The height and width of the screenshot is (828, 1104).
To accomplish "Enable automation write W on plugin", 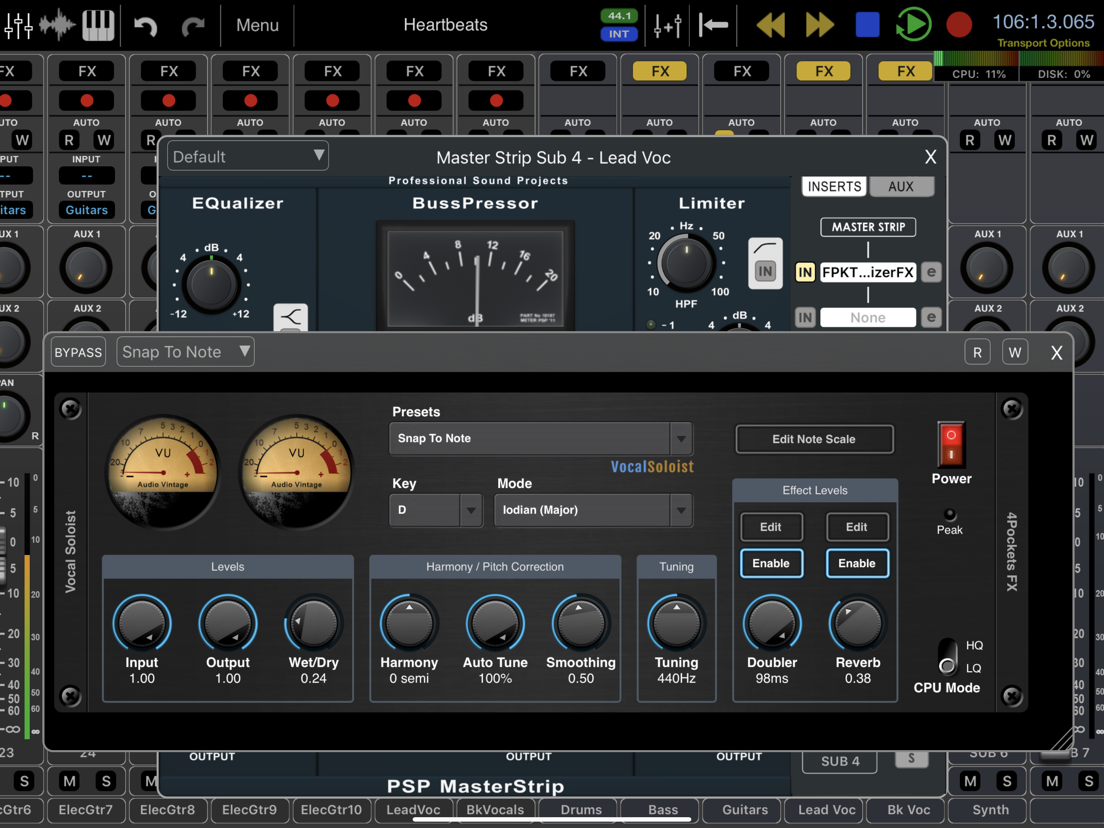I will coord(1015,353).
